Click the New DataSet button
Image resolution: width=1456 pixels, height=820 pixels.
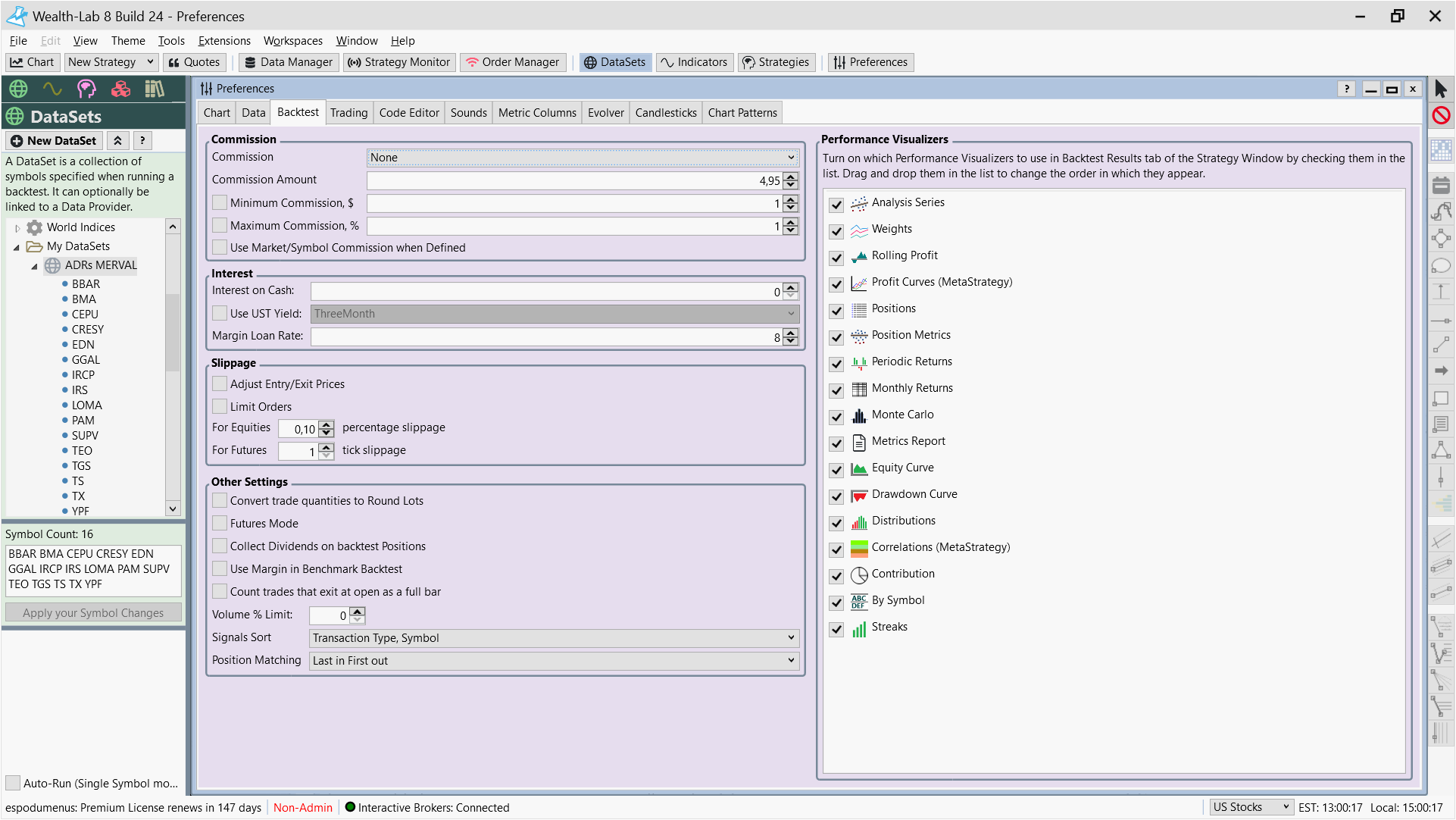coord(54,141)
